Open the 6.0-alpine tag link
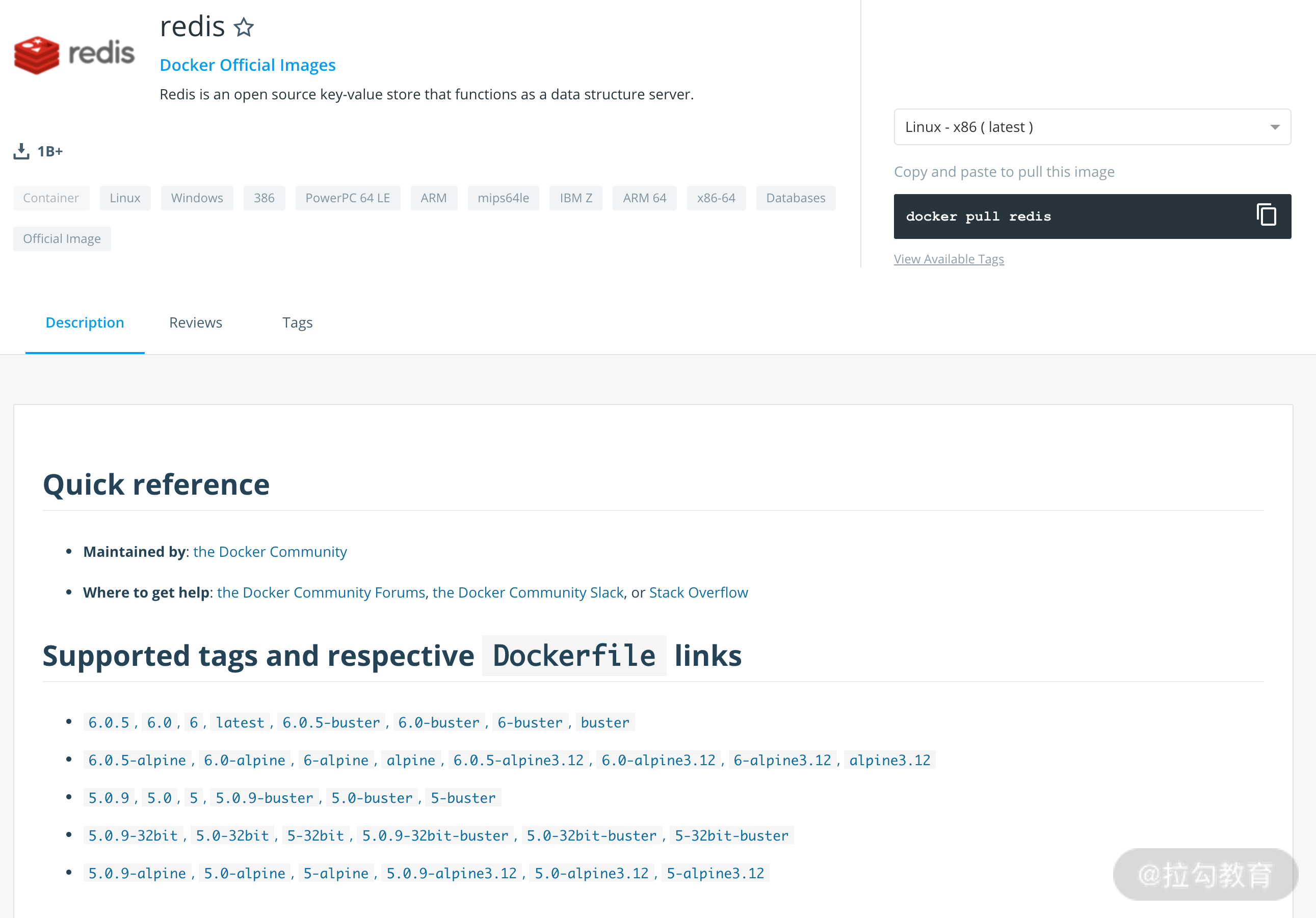Viewport: 1316px width, 918px height. pos(245,760)
